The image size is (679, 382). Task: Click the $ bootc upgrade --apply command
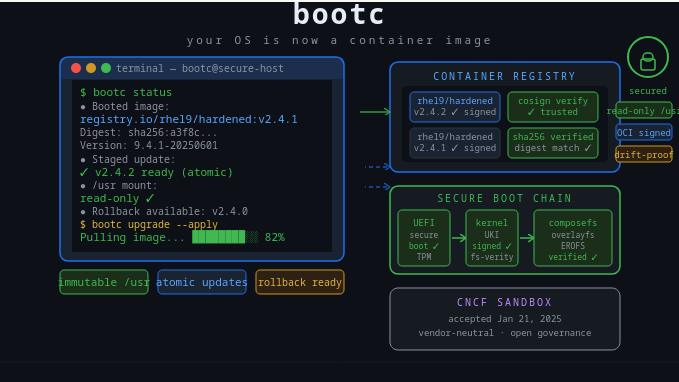pyautogui.click(x=149, y=224)
